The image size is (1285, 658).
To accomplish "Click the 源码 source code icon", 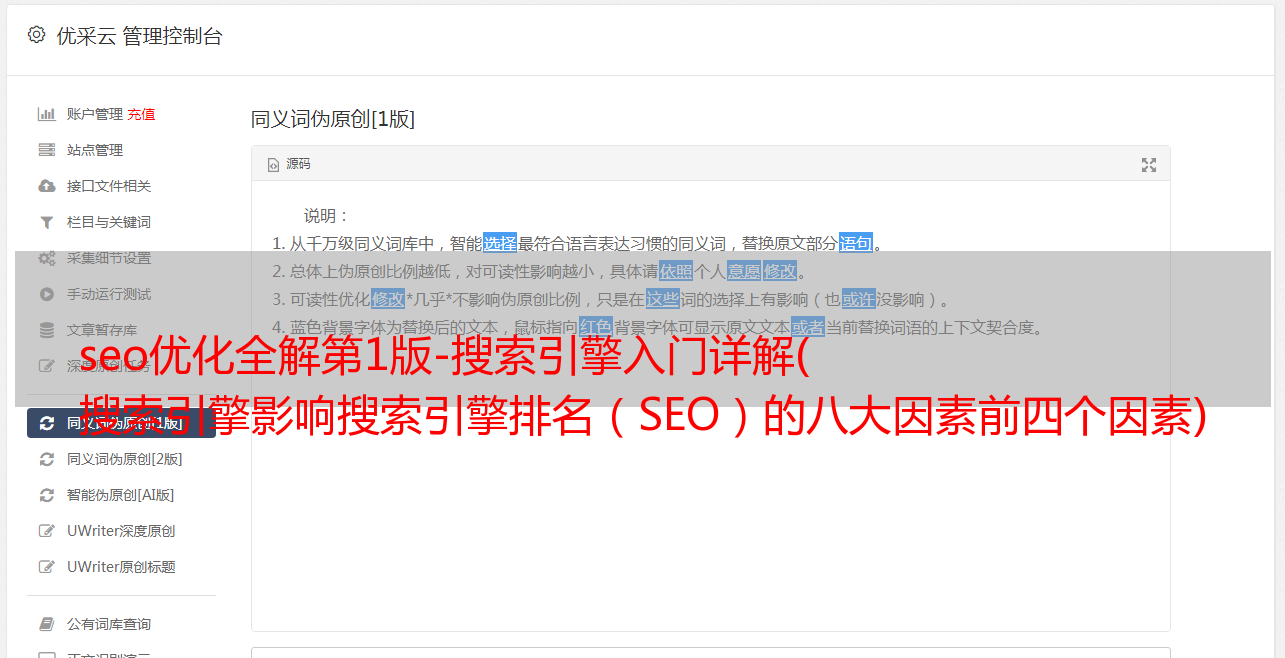I will pos(273,165).
